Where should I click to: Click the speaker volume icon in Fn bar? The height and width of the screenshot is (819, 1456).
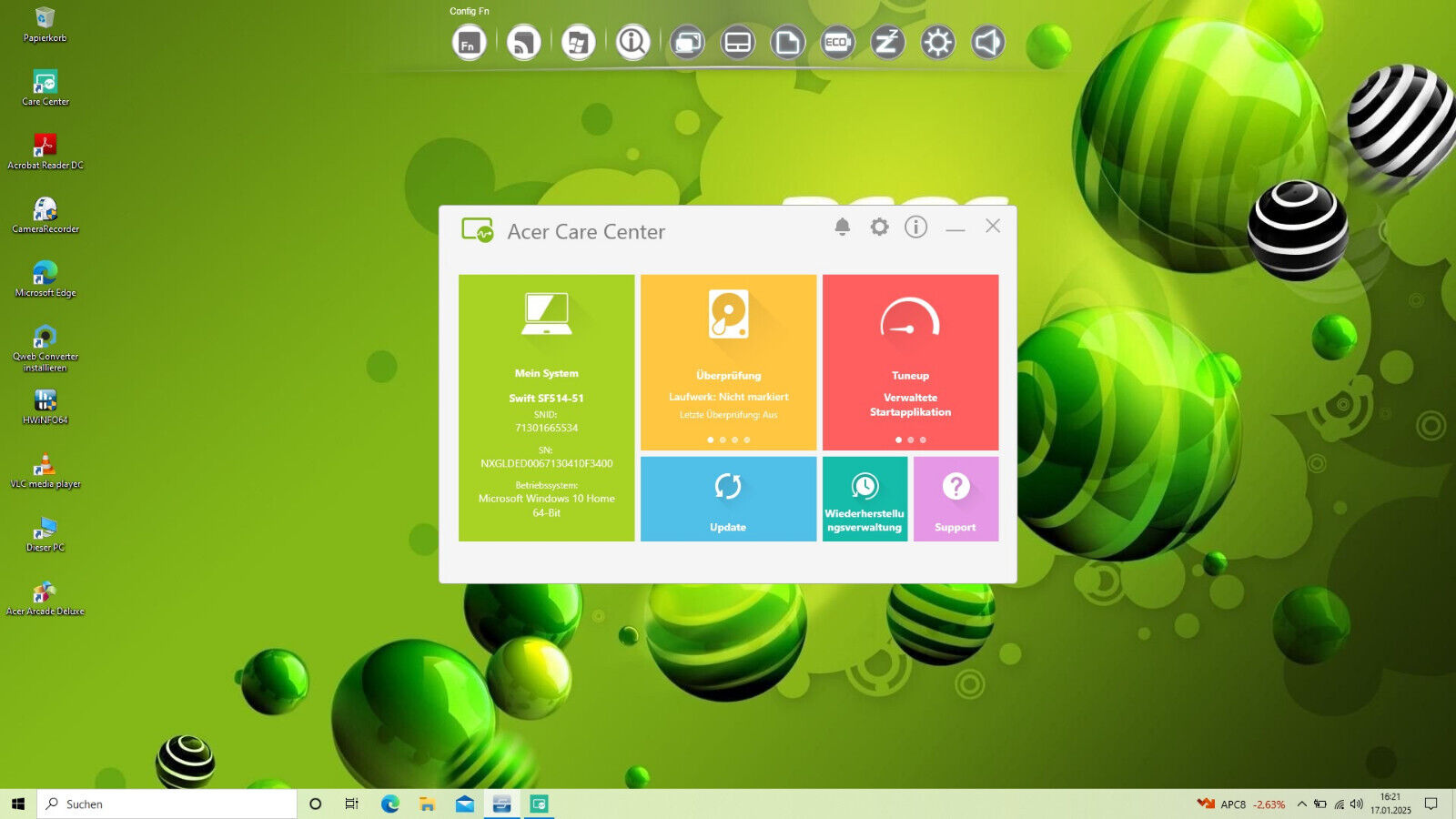(x=987, y=43)
